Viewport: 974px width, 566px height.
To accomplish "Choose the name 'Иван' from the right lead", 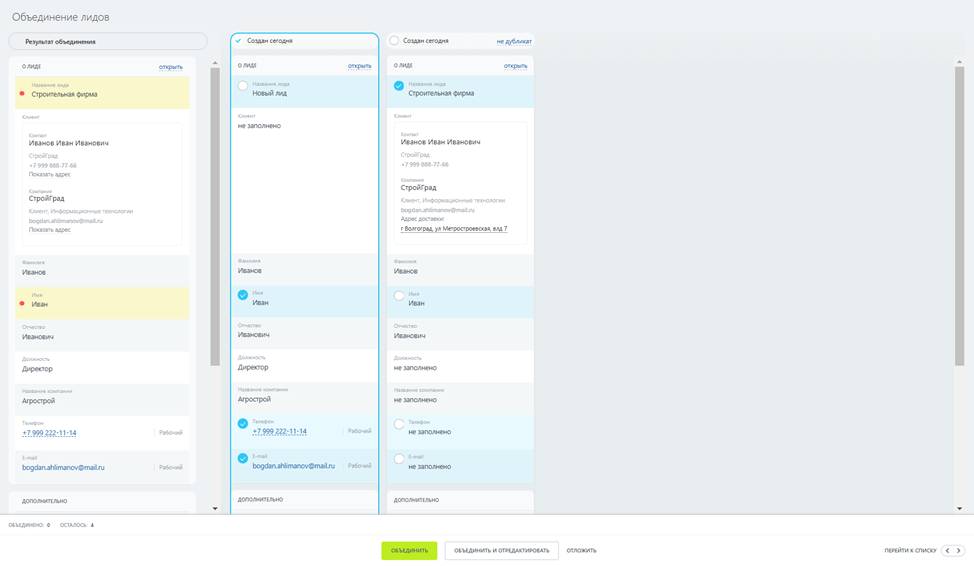I will coord(399,296).
